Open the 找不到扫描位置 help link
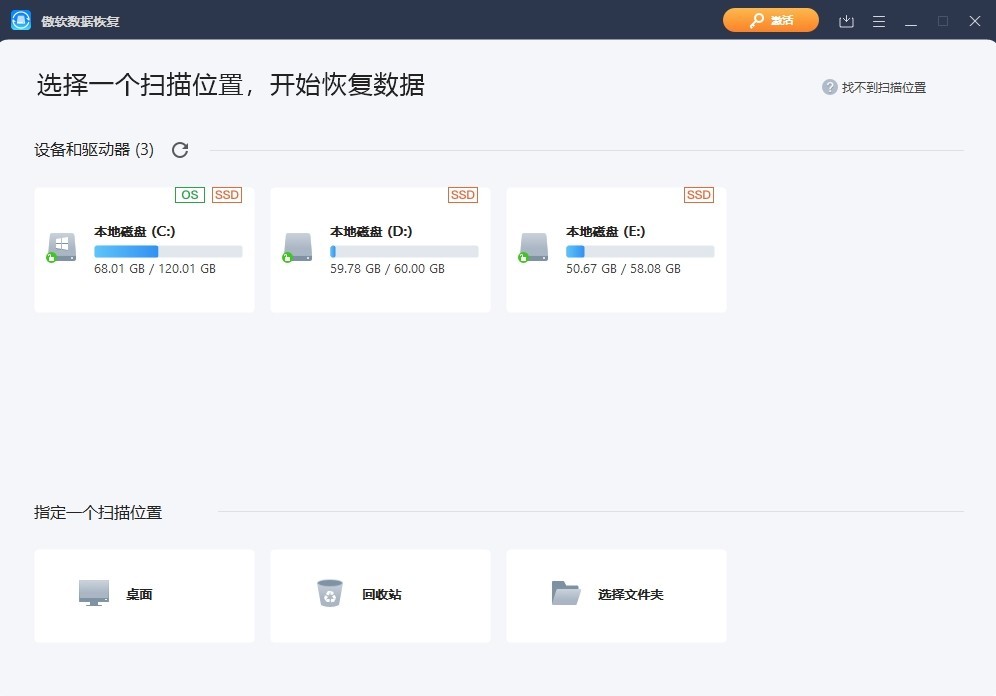 point(883,88)
